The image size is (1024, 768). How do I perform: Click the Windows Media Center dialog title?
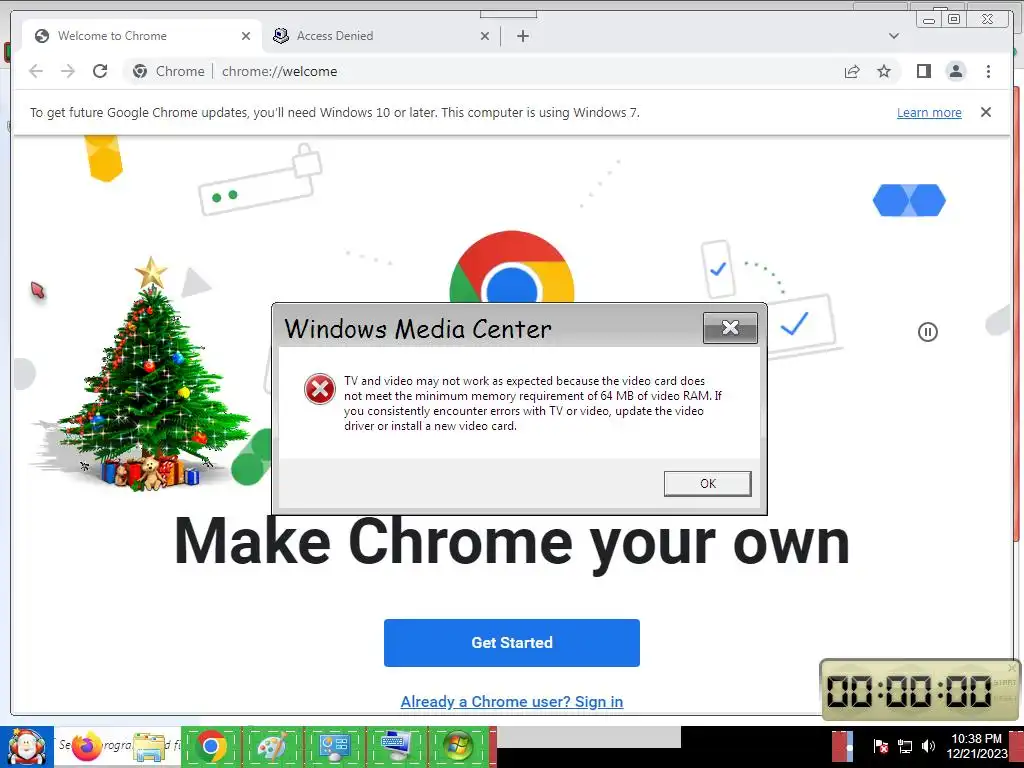[x=417, y=328]
